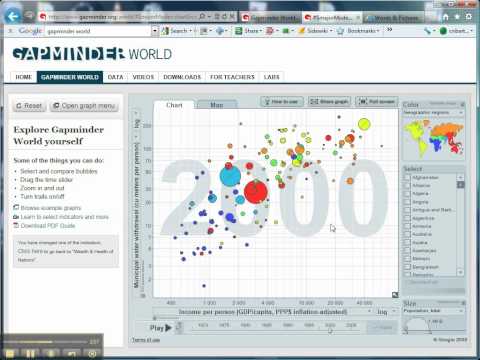Open the DATA navigation tab
Screen dimensions: 480x360
click(x=115, y=77)
